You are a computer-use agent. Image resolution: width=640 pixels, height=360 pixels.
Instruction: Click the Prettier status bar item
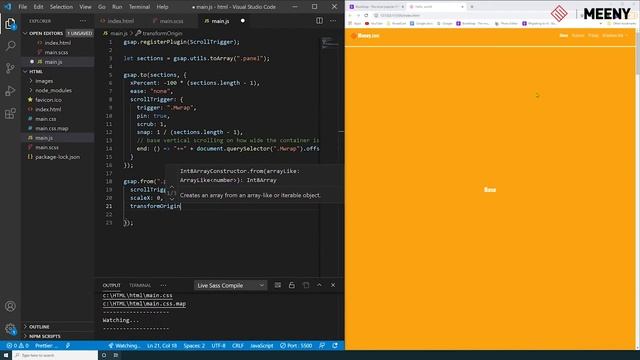click(x=46, y=346)
